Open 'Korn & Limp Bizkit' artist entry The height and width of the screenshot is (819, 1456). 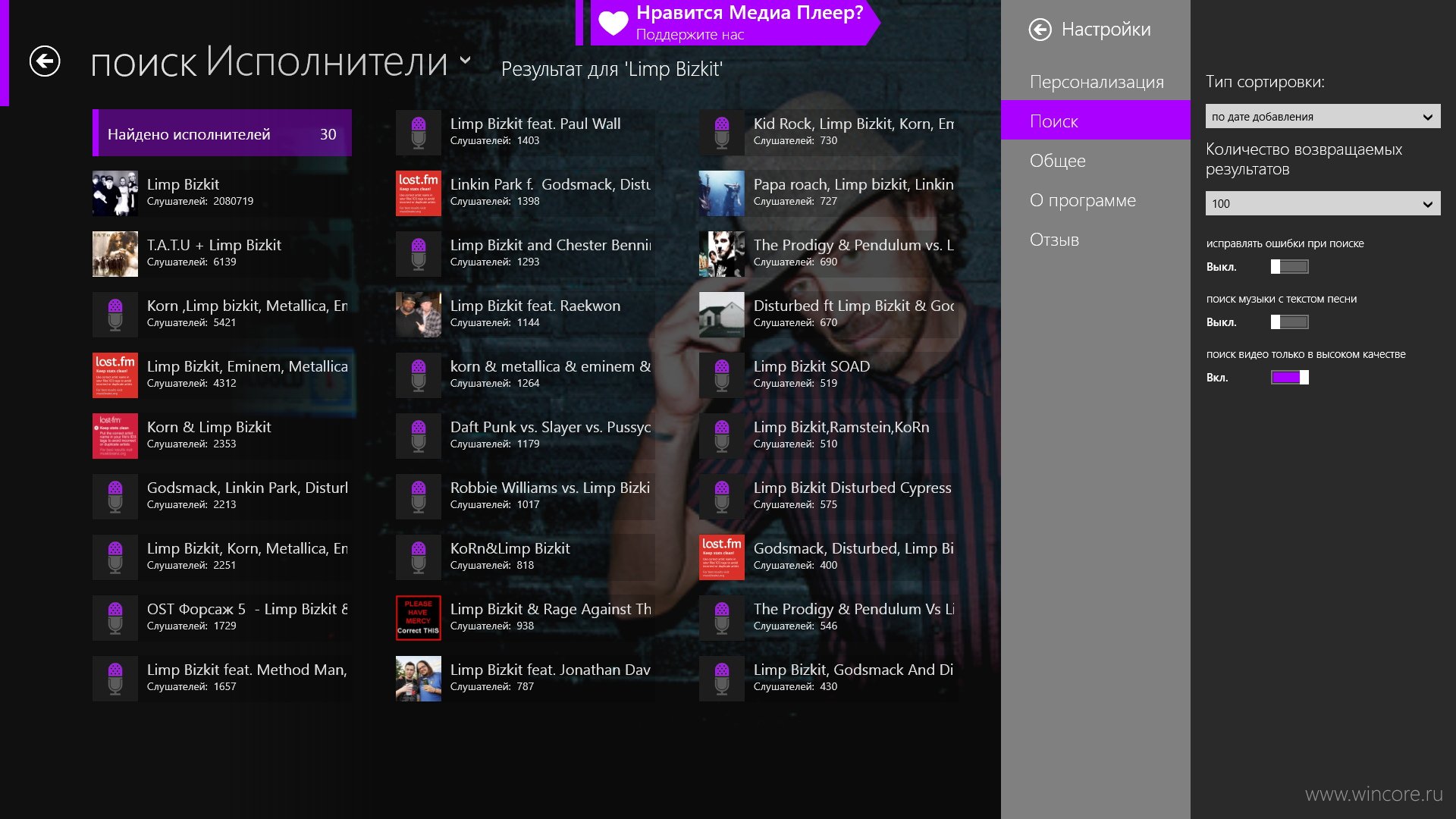[222, 436]
